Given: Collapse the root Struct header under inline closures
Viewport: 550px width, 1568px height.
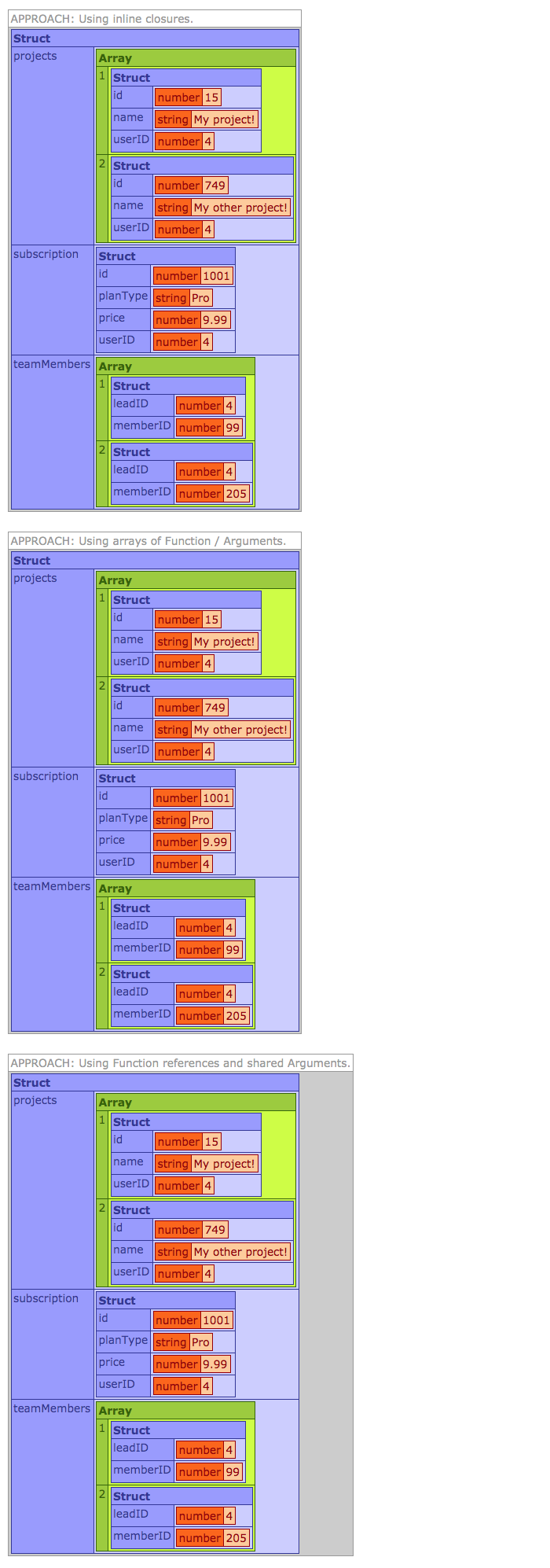Looking at the screenshot, I should tap(155, 39).
